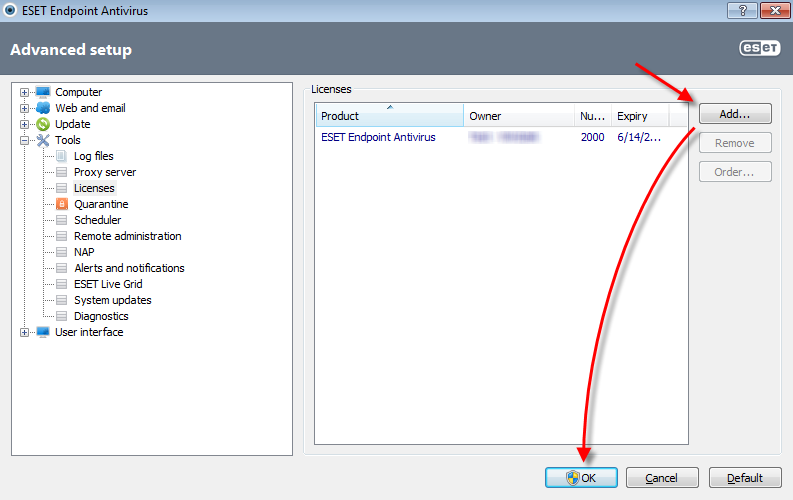The width and height of the screenshot is (793, 500).
Task: Click the ESET logo in header
Action: (760, 48)
